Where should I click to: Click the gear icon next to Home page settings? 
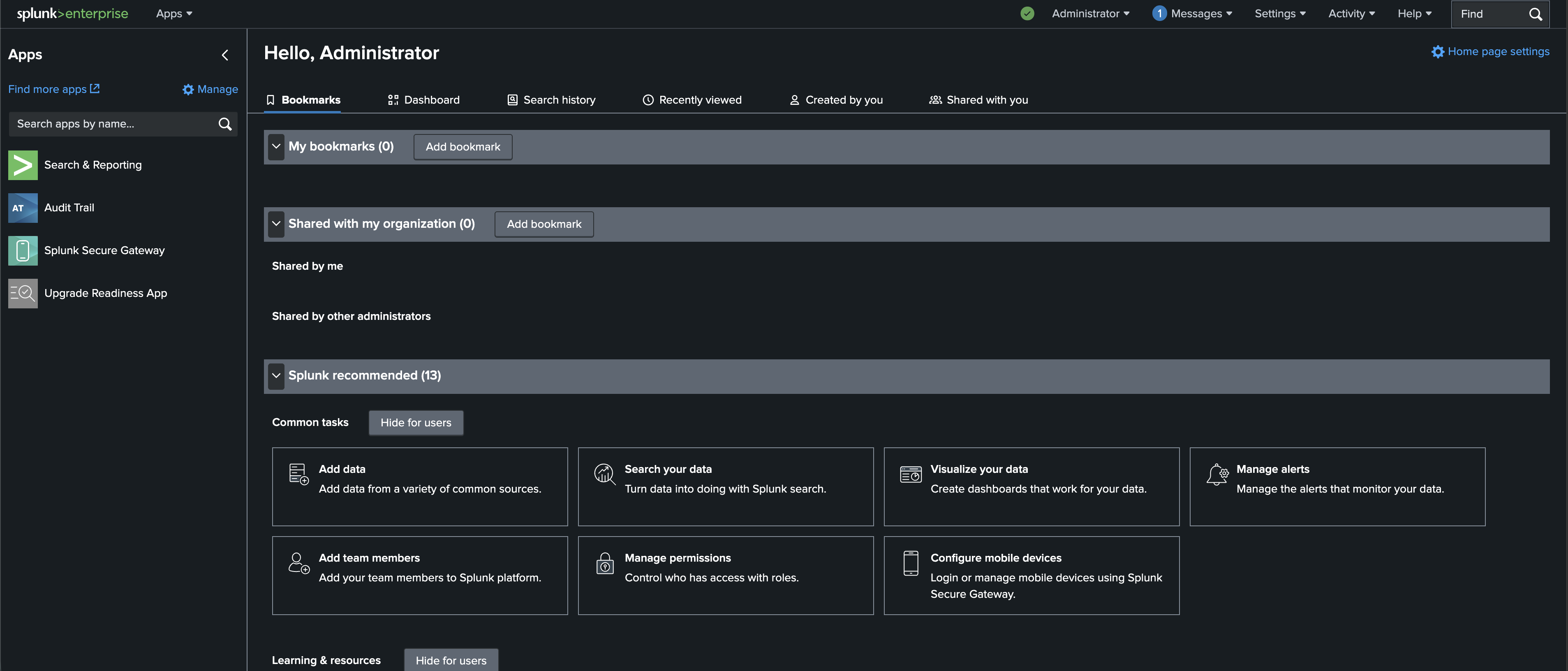tap(1437, 52)
